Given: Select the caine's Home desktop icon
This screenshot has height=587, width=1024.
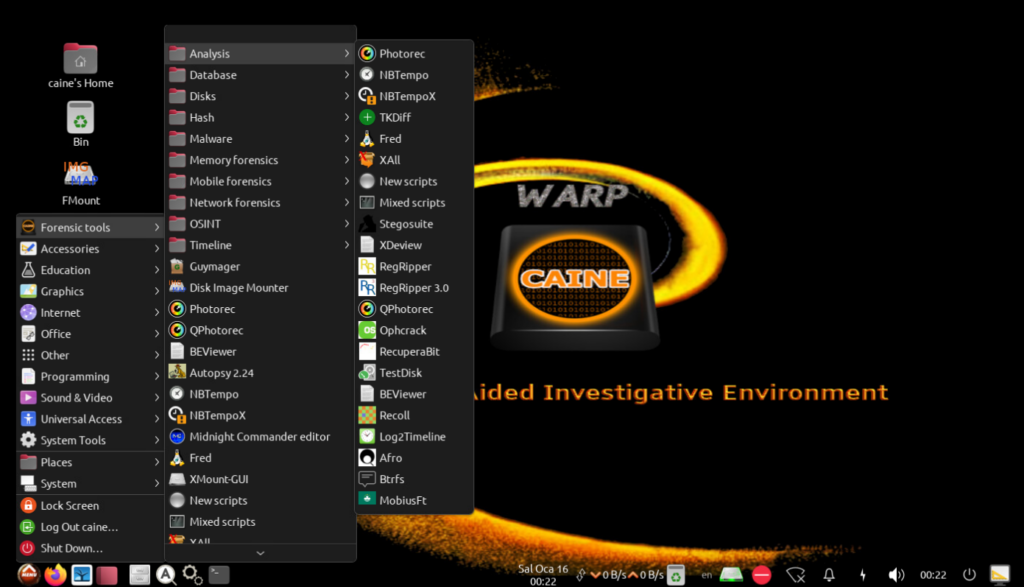Looking at the screenshot, I should (x=80, y=66).
